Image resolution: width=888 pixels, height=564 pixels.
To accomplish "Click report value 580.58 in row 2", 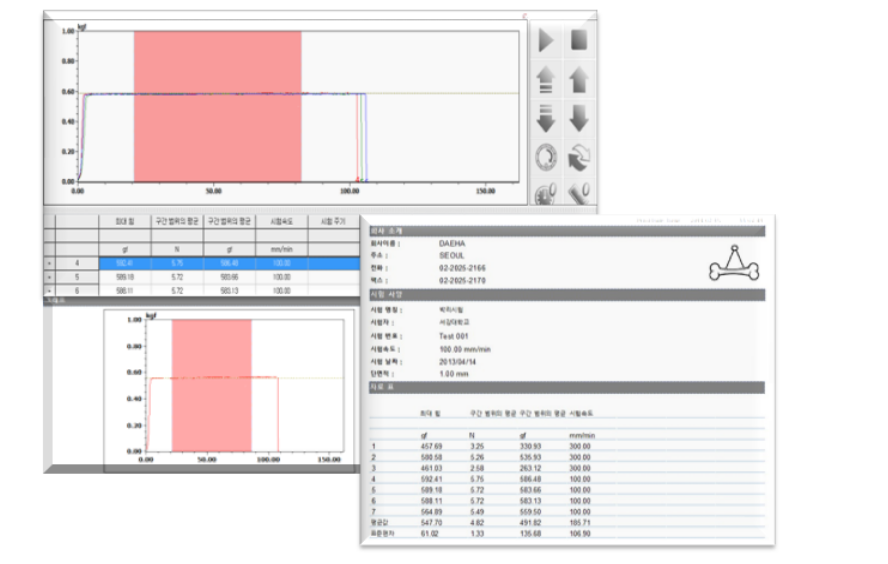I will pos(431,458).
